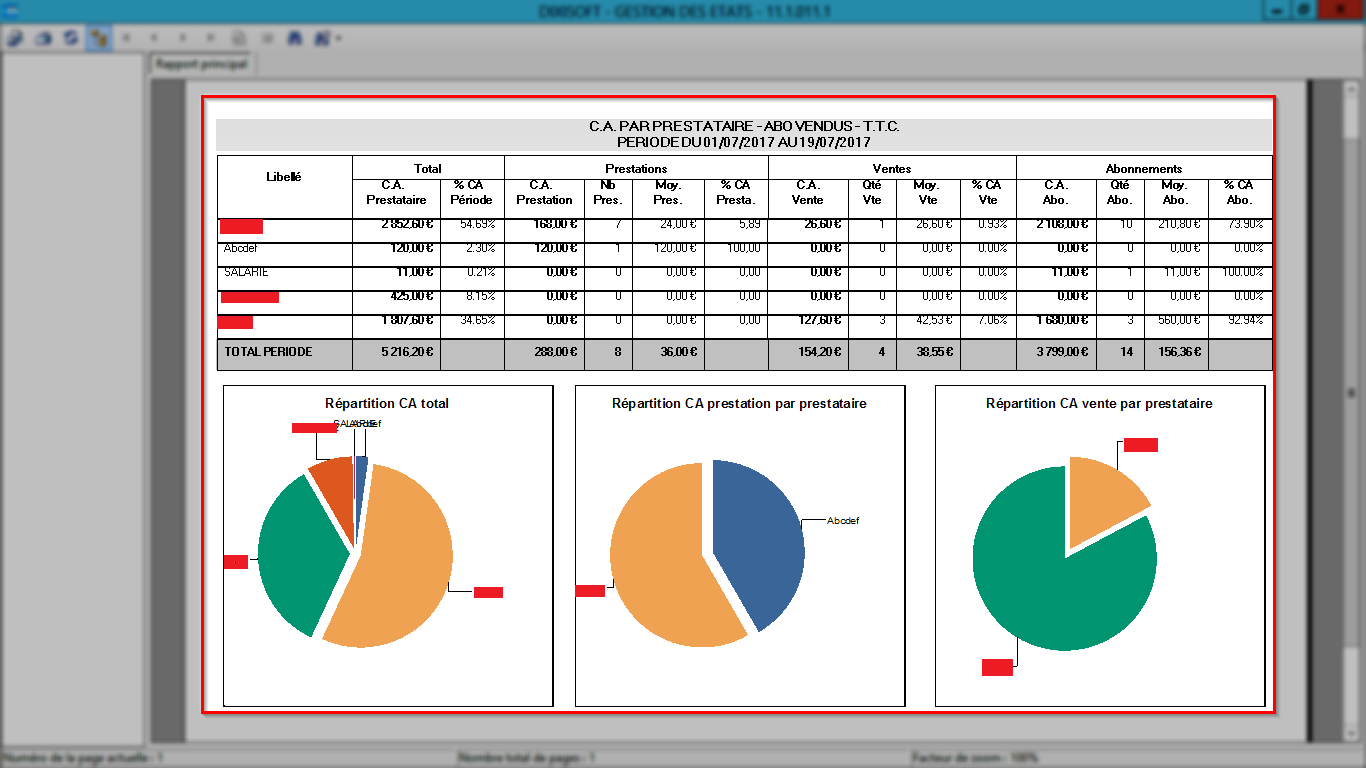Viewport: 1366px width, 768px height.
Task: Toggle the group tree panel button
Action: pos(98,38)
